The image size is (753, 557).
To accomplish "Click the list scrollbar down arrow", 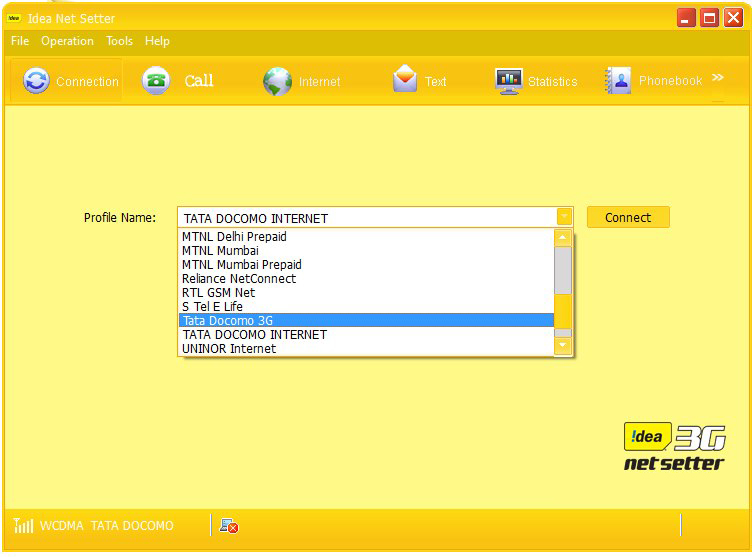I will tap(563, 345).
